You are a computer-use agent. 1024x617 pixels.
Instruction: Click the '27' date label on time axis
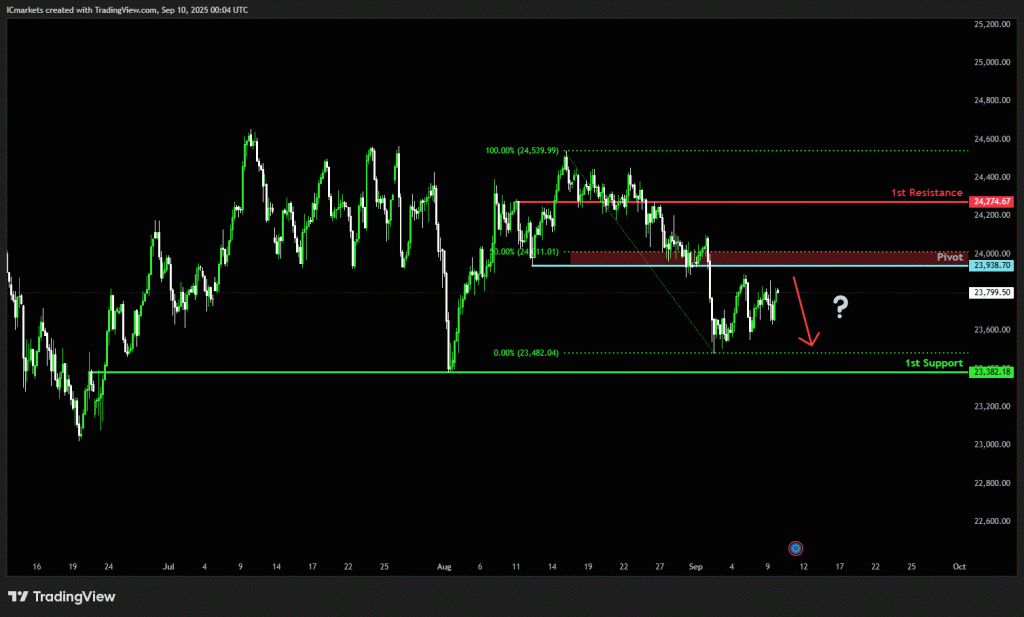660,567
